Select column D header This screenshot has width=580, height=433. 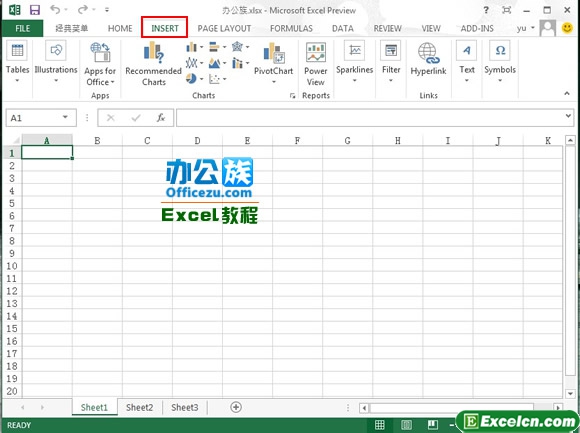pos(197,141)
